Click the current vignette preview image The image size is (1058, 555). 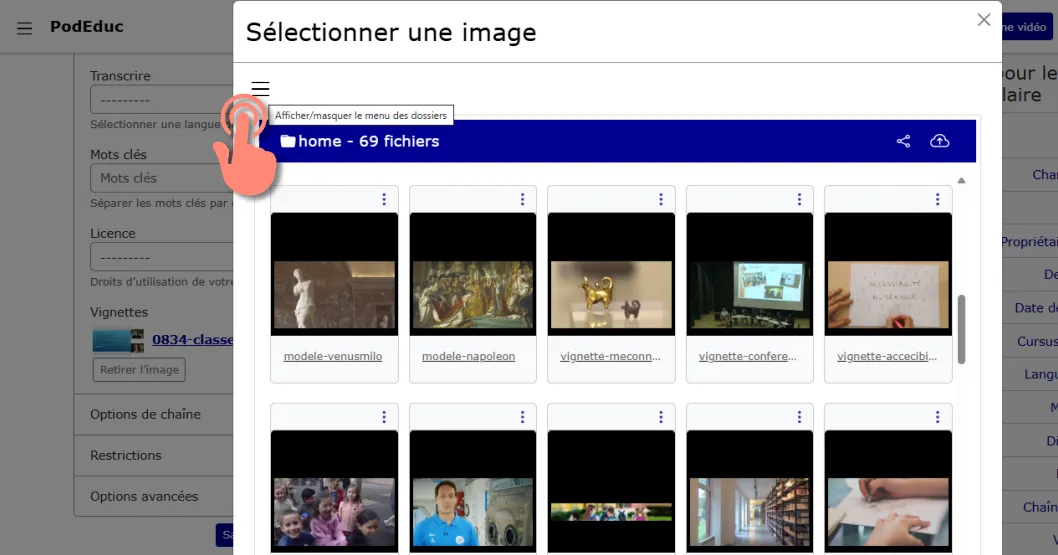coord(118,341)
